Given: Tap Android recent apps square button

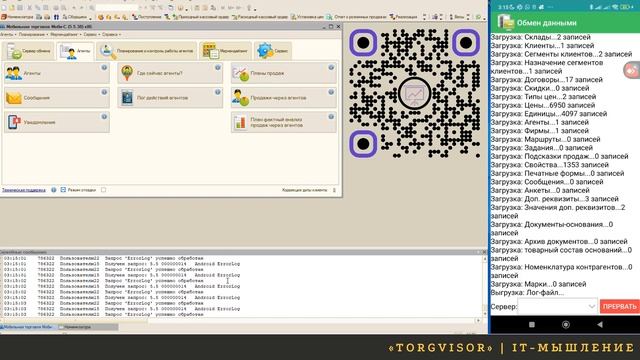Looking at the screenshot, I should [x=531, y=324].
